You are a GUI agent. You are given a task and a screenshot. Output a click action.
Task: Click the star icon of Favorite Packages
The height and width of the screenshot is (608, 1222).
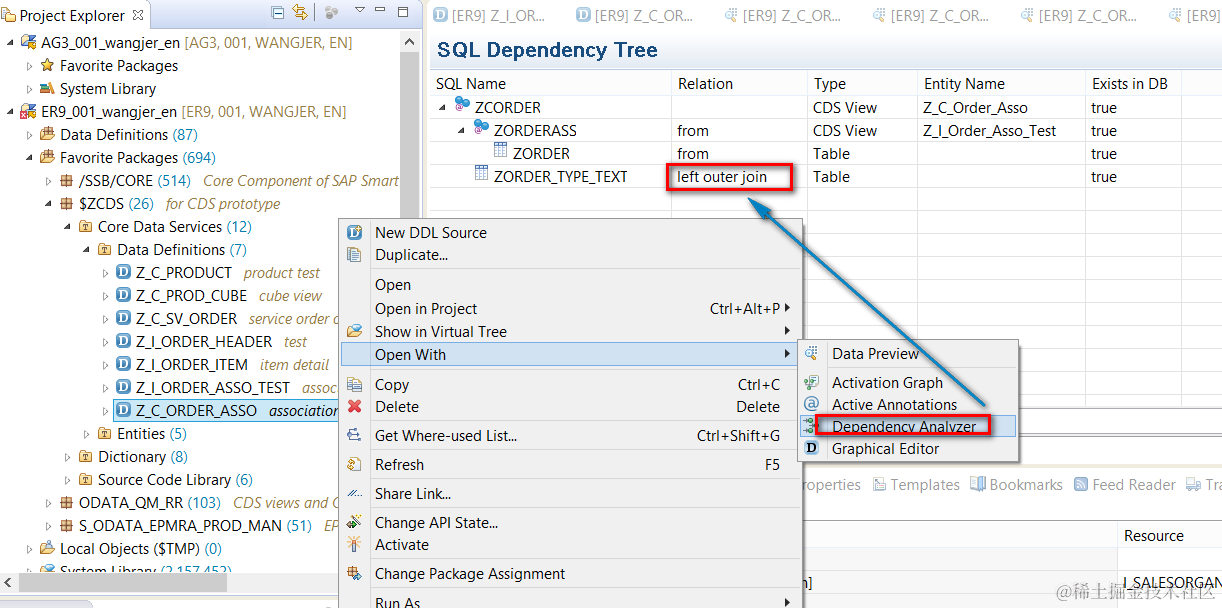pos(47,65)
